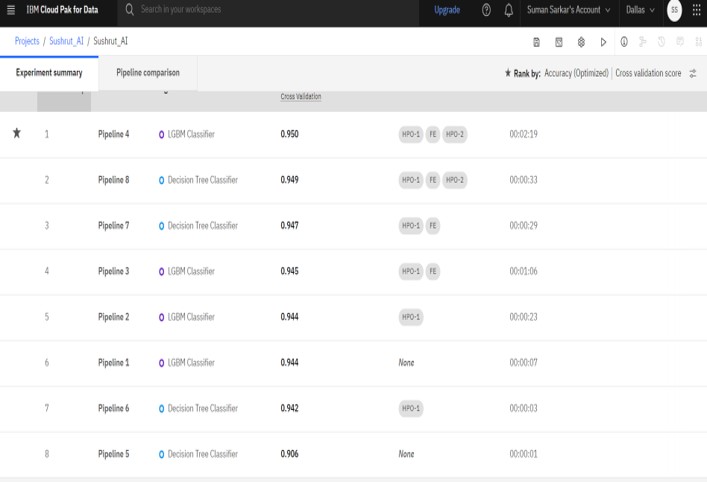Click the comments icon in toolbar
Image resolution: width=707 pixels, height=482 pixels.
click(680, 42)
